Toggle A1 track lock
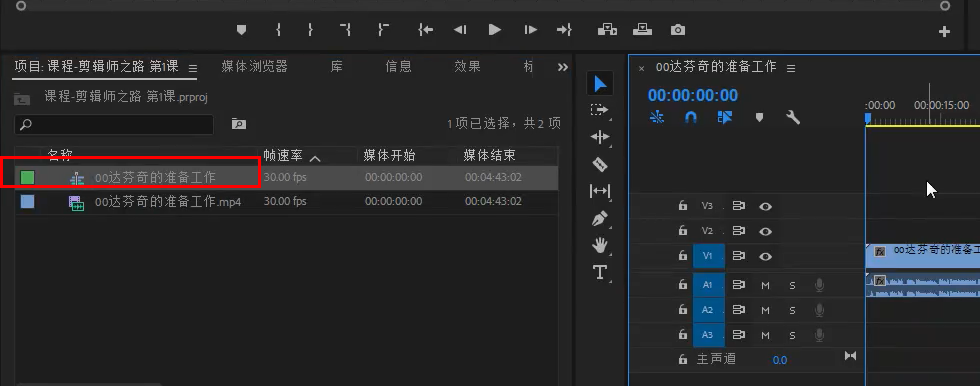The width and height of the screenshot is (980, 386). tap(682, 285)
